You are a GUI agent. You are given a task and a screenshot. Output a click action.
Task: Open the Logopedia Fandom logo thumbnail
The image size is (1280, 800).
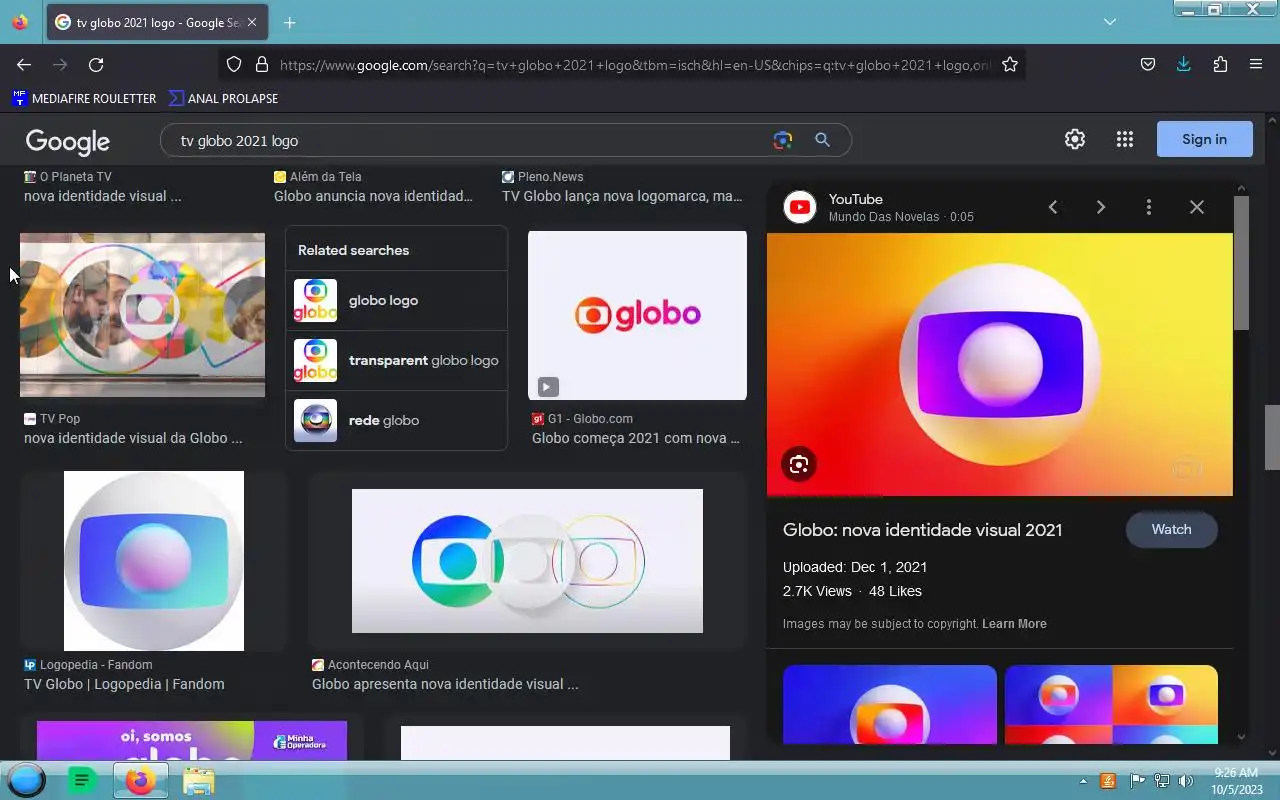(154, 561)
